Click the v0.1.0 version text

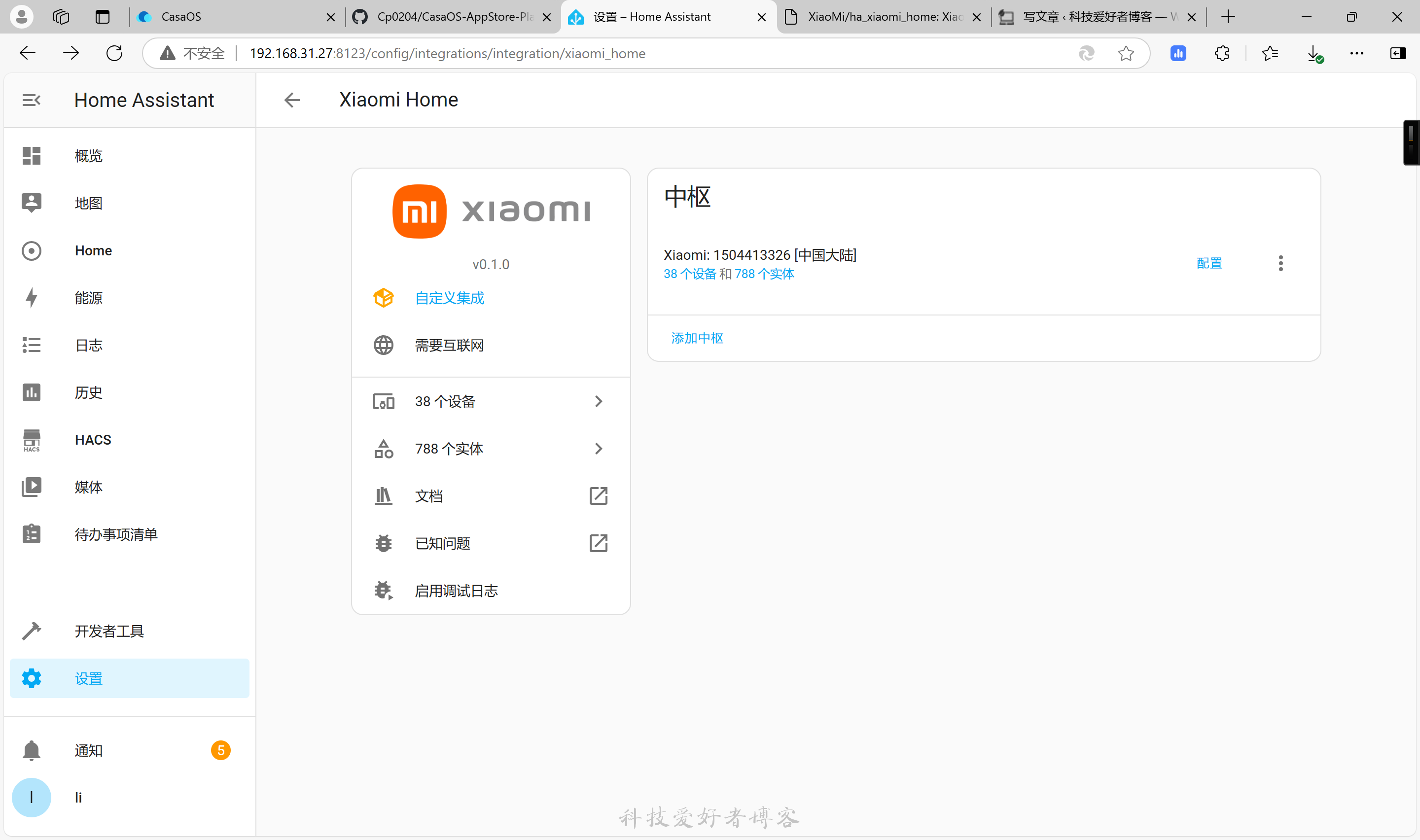click(x=491, y=264)
